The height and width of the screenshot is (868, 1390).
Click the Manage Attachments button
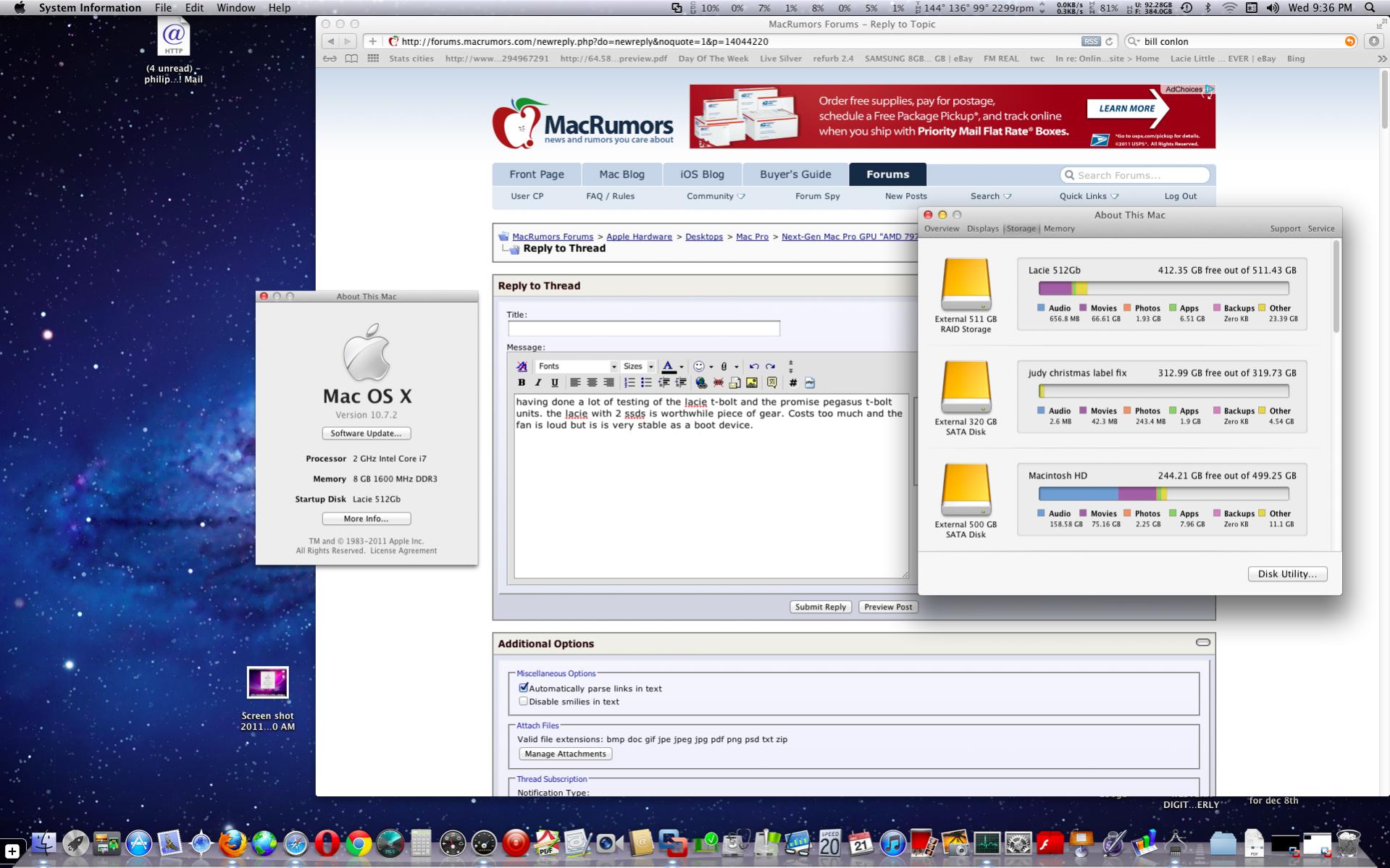[x=565, y=754]
